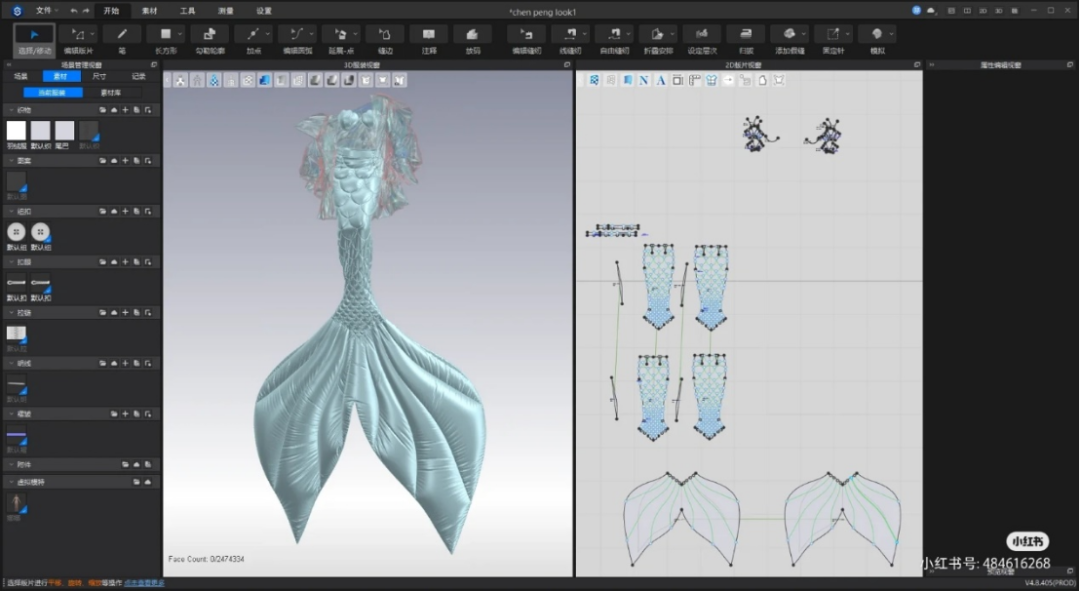Click the 素材库 material library button
This screenshot has height=591, width=1080.
pyautogui.click(x=111, y=92)
